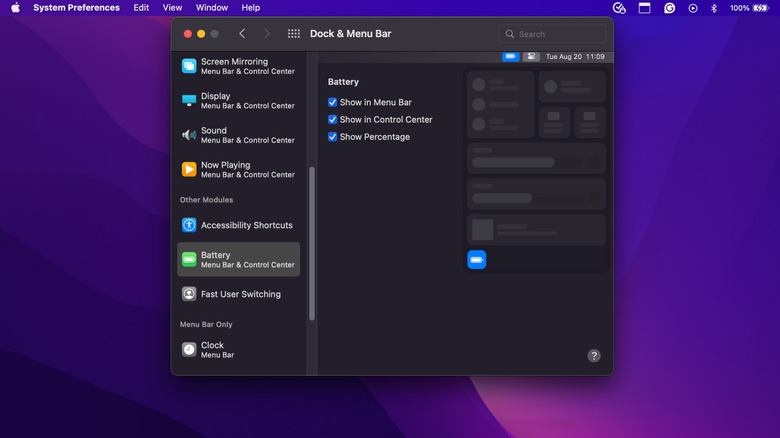Go back with the toolbar arrow
This screenshot has width=780, height=438.
[x=242, y=34]
